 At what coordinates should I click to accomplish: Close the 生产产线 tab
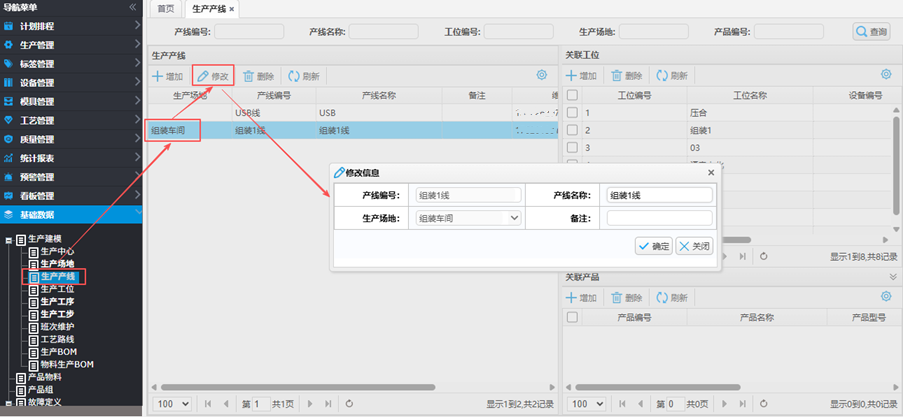[x=232, y=9]
